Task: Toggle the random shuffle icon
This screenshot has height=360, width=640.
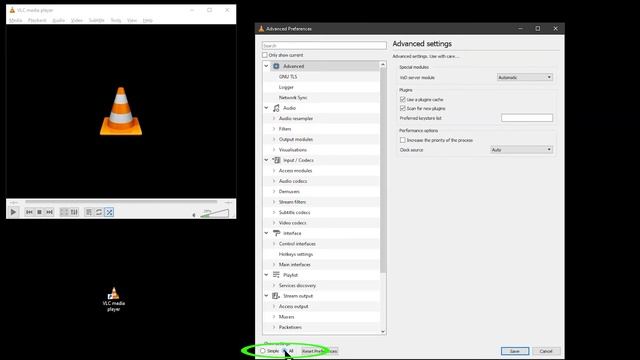Action: tap(109, 212)
